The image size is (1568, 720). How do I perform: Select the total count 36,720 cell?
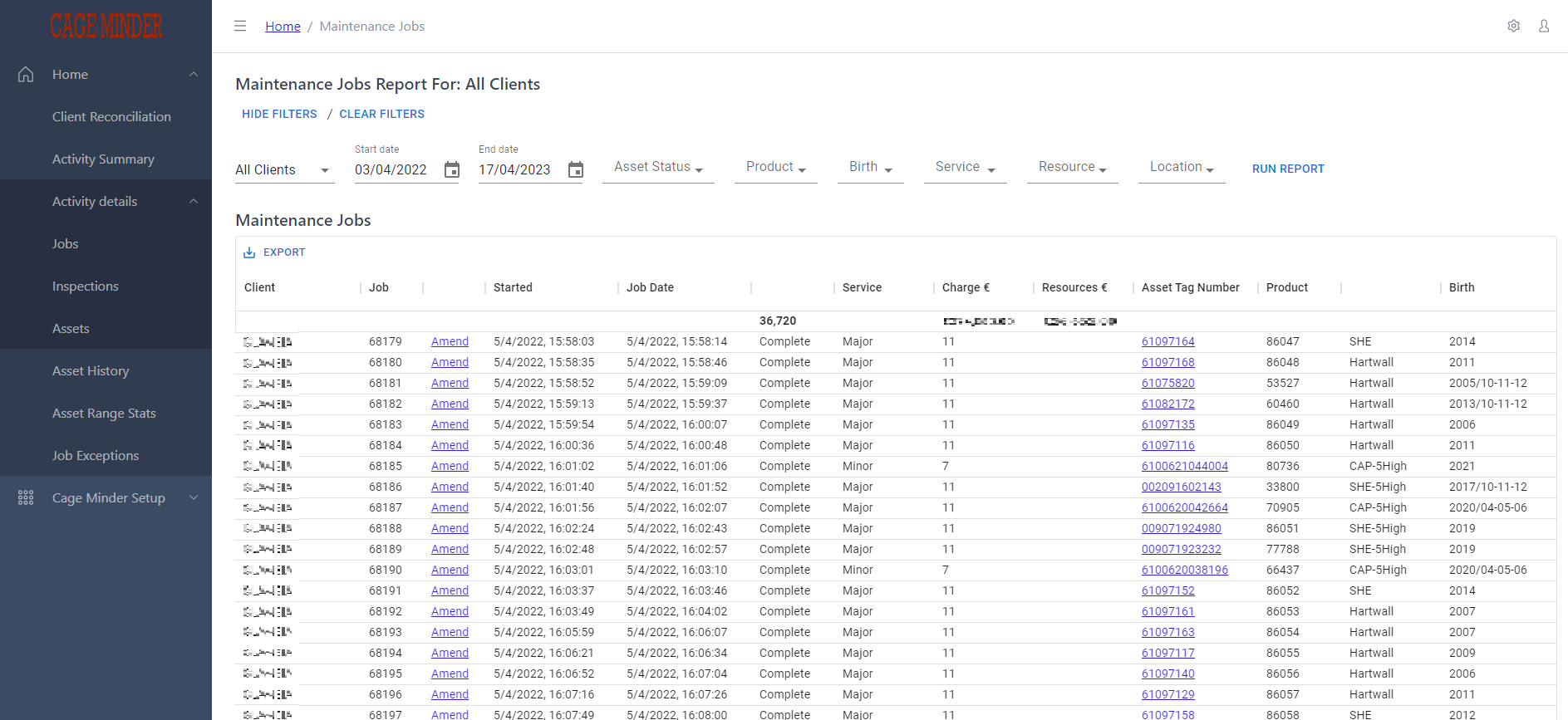[778, 321]
